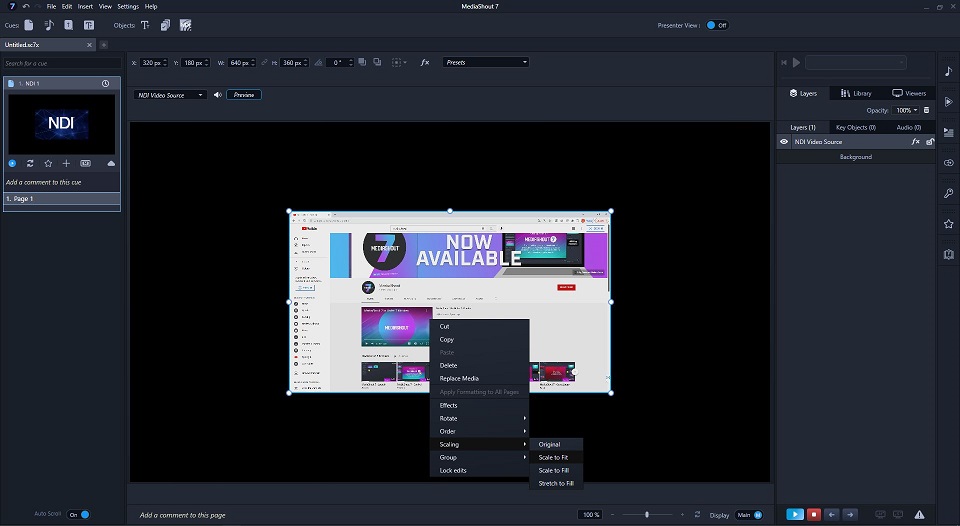Click the red Stop presentation button
Image resolution: width=960 pixels, height=526 pixels.
click(x=813, y=515)
